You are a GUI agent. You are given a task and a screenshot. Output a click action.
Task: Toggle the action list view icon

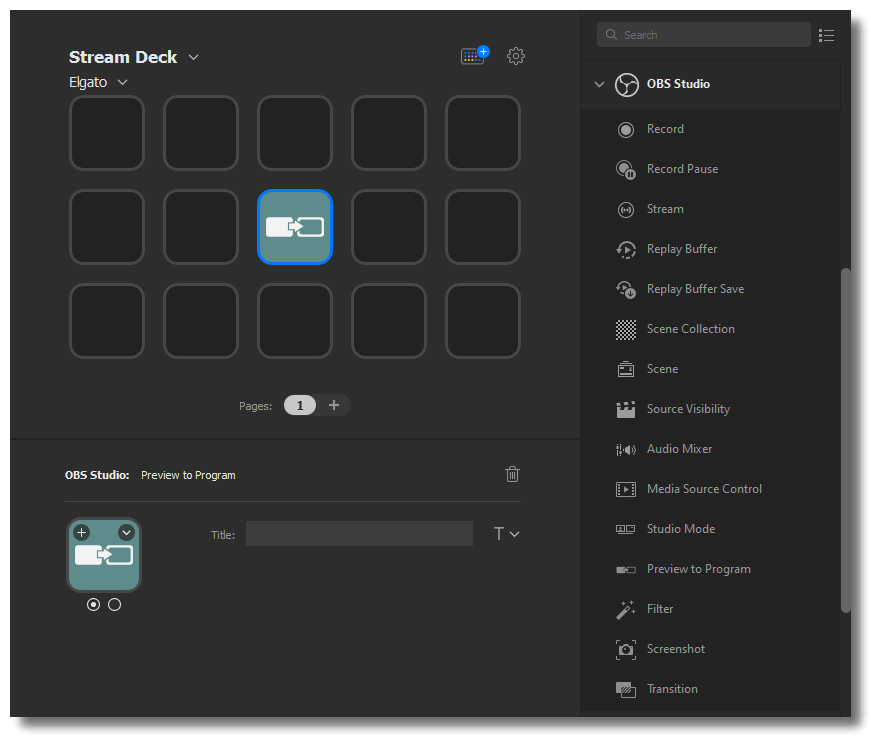tap(827, 36)
